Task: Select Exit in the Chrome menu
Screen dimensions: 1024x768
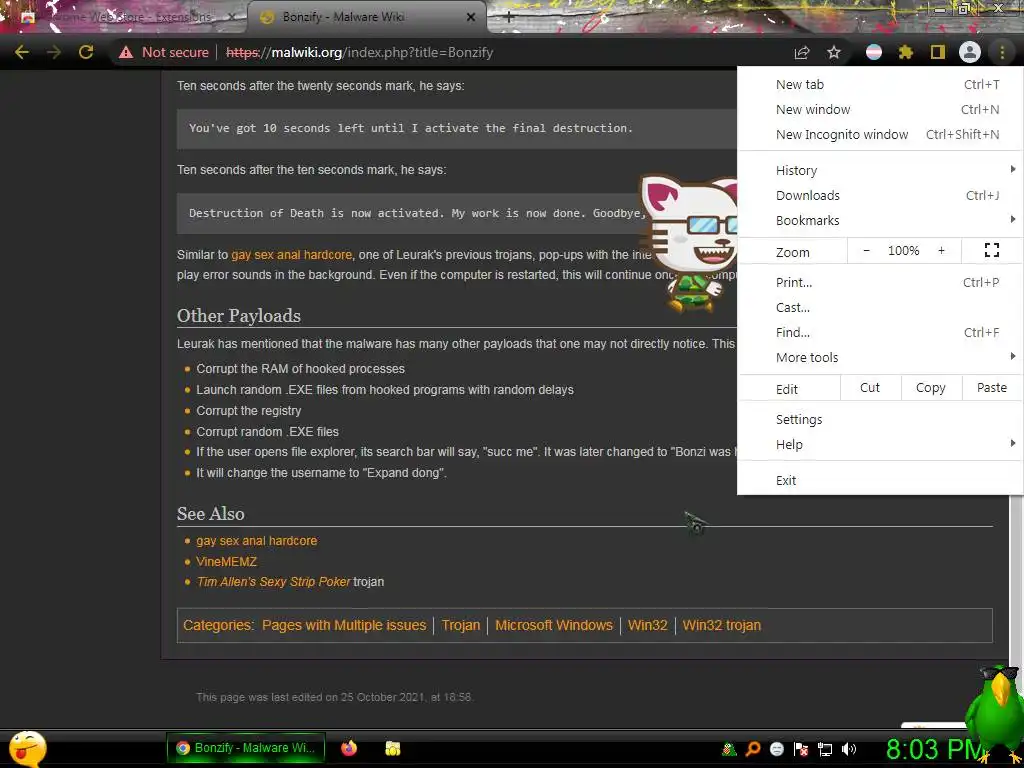Action: click(880, 480)
